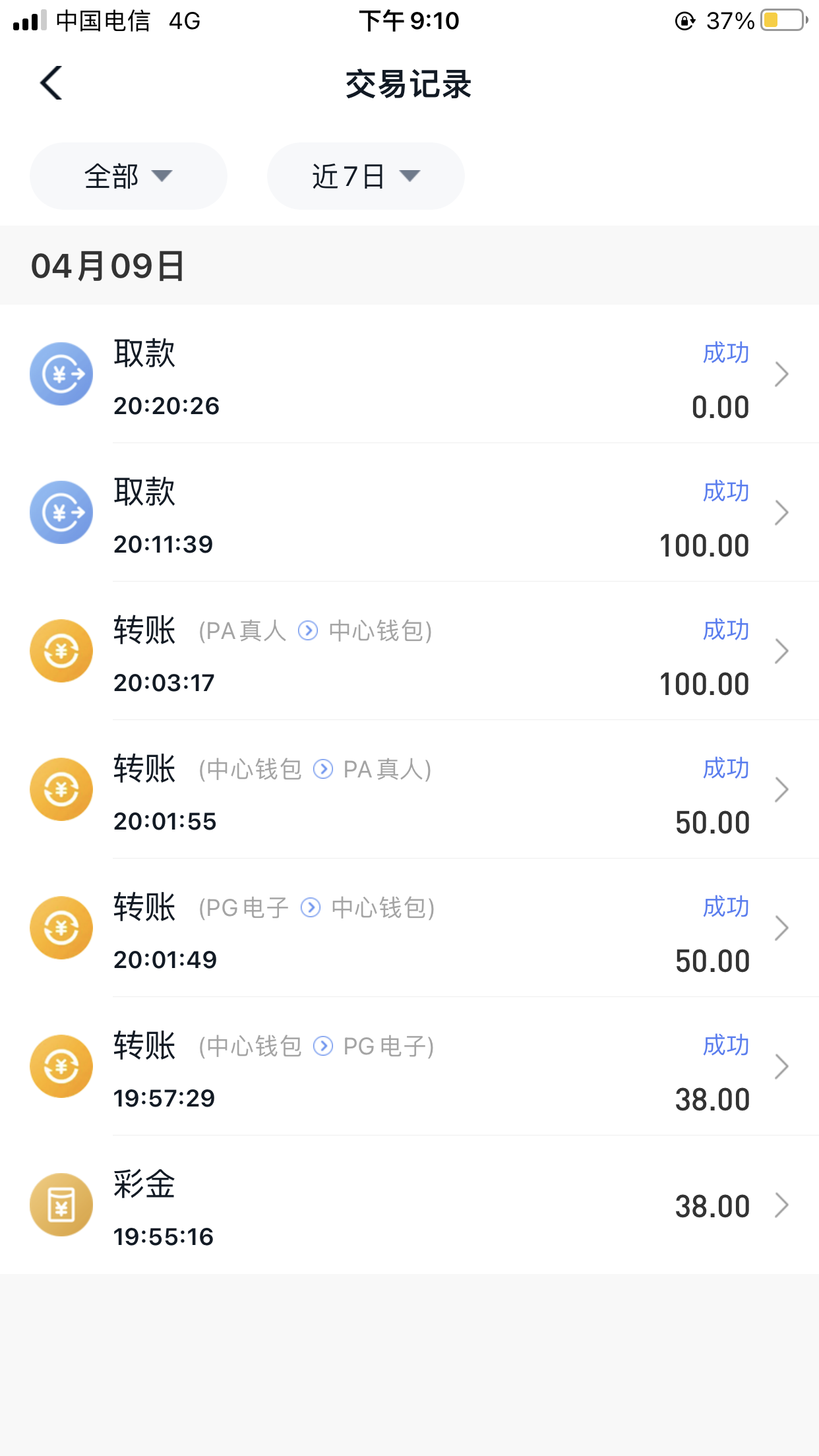Tap the 彩金 bonus icon
The image size is (819, 1456).
coord(61,1205)
